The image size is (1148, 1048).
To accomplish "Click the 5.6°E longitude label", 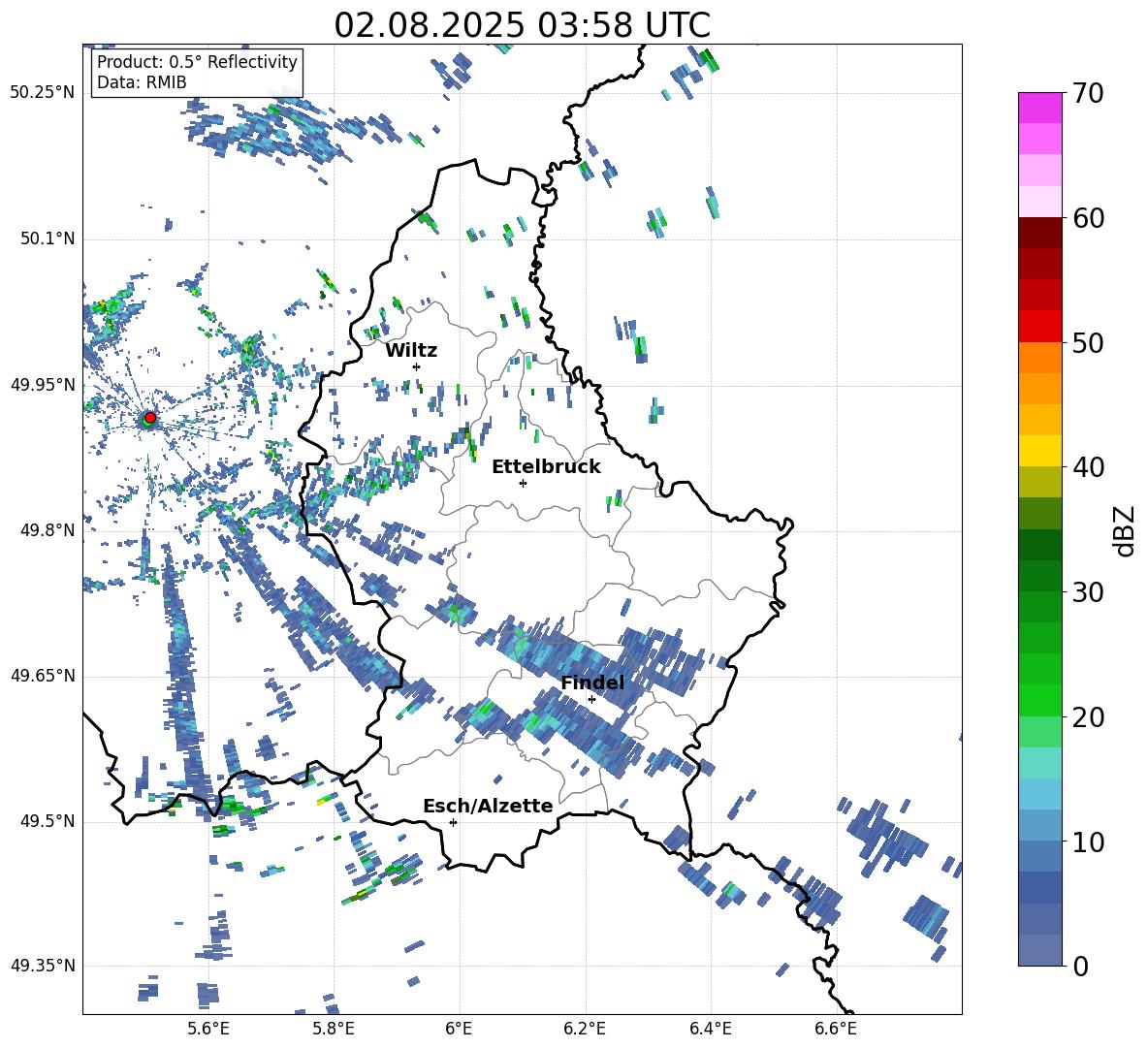I will [208, 1029].
